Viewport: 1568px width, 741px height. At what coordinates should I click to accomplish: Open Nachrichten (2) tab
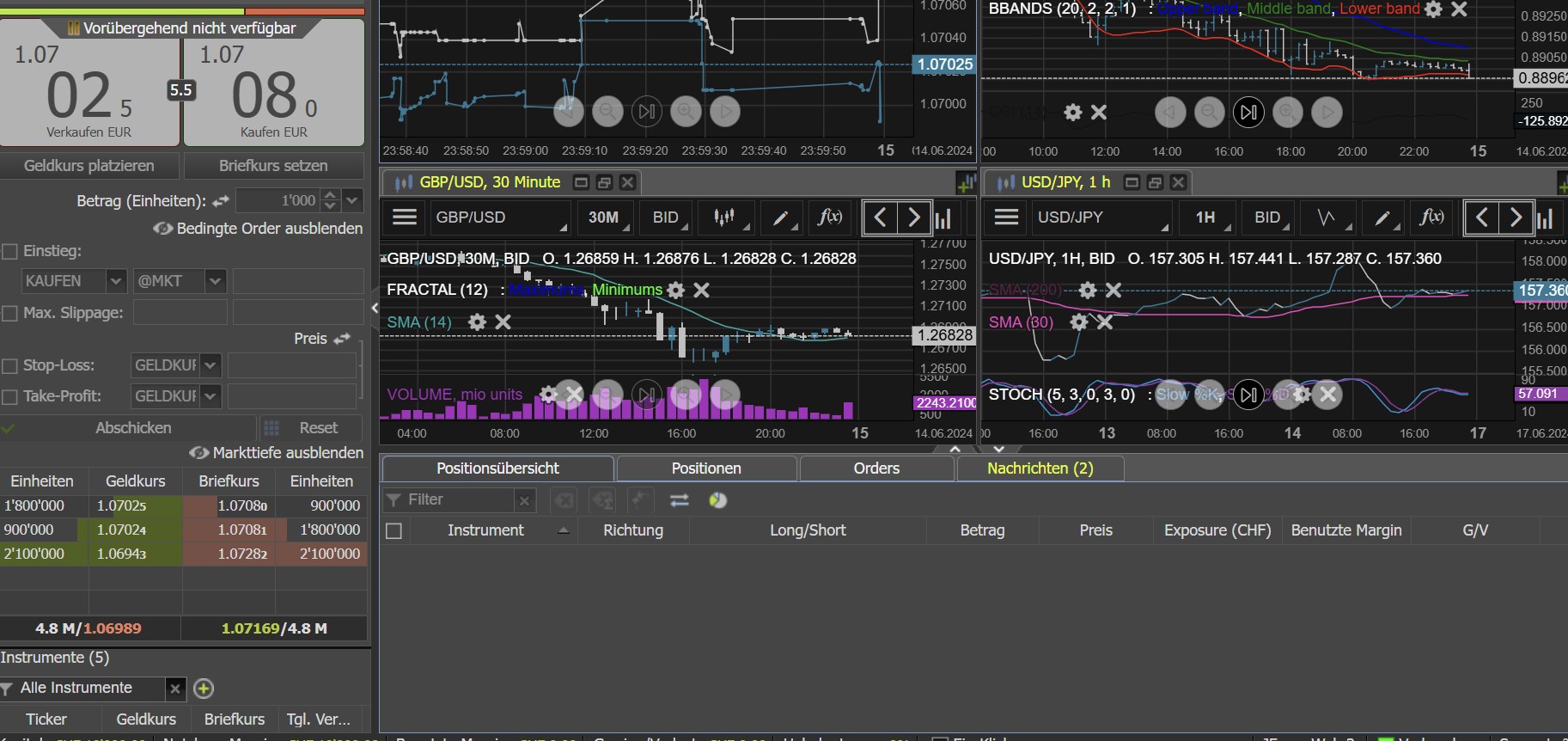pyautogui.click(x=1040, y=468)
